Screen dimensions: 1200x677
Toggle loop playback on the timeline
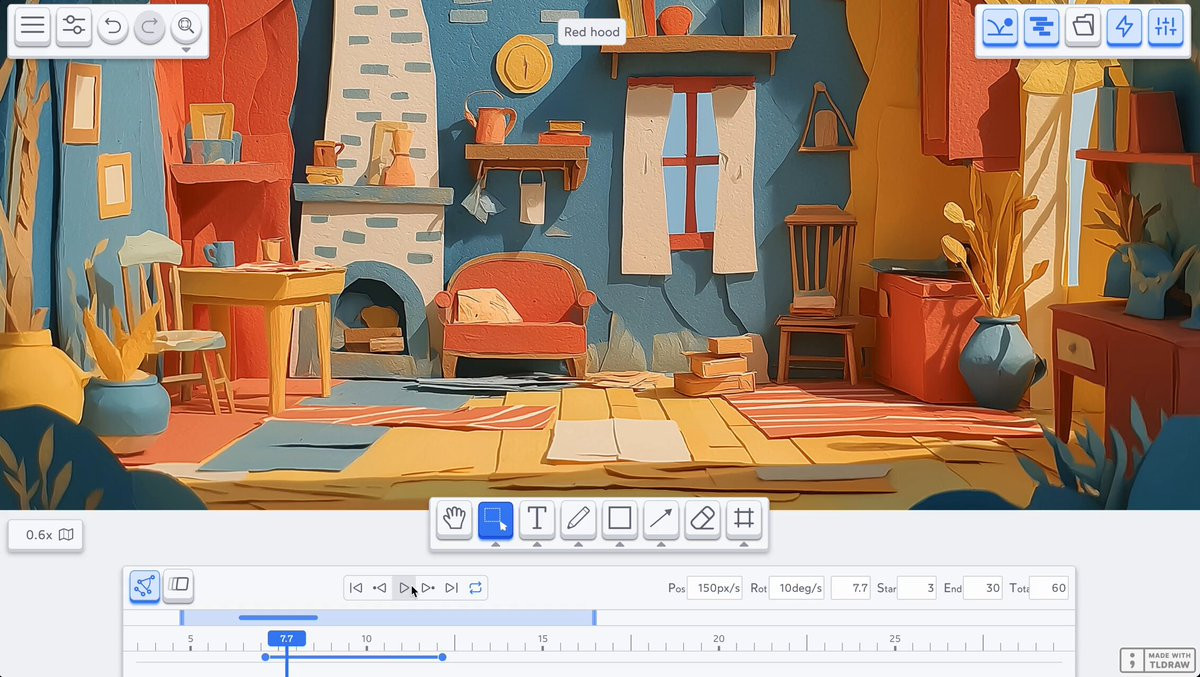pos(476,588)
